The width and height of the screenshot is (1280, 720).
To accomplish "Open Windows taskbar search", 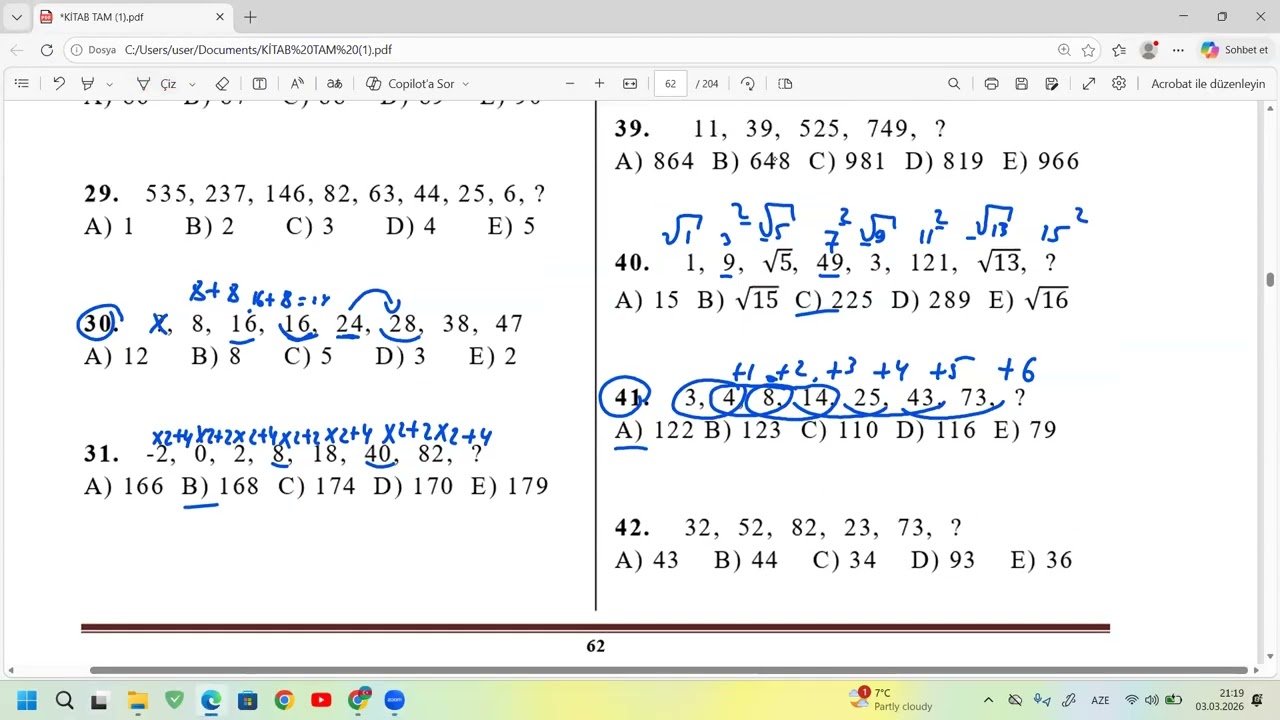I will [x=64, y=700].
